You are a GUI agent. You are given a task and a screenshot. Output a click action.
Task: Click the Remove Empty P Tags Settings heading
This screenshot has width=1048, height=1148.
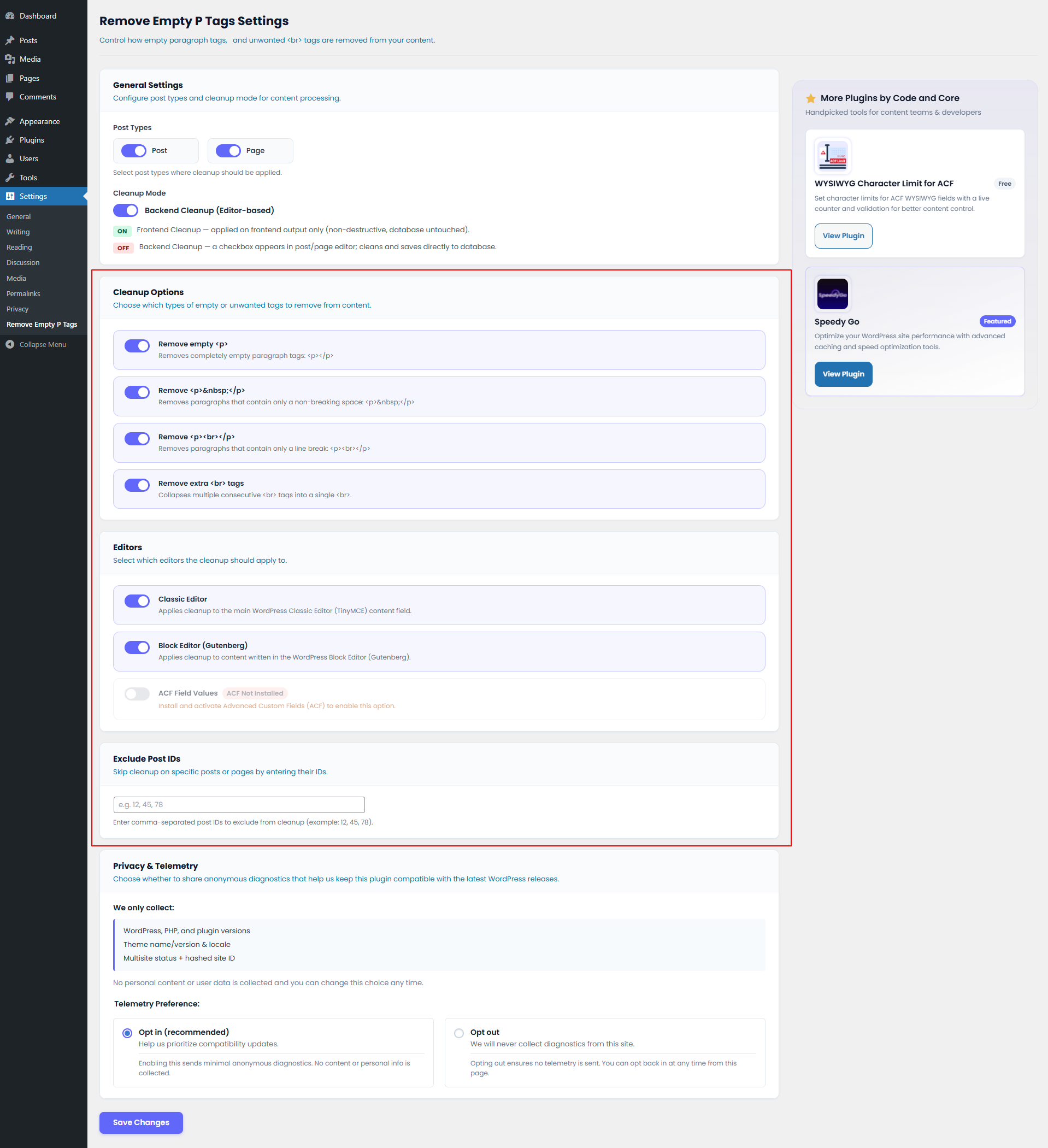(193, 21)
